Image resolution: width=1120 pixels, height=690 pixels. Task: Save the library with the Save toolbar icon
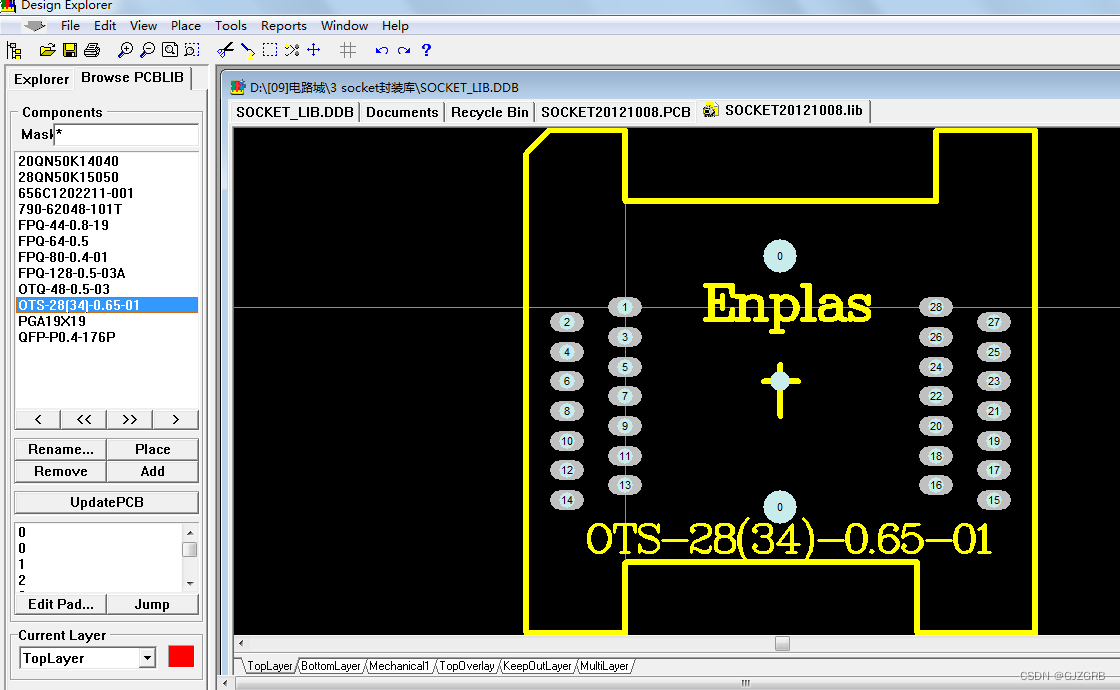pos(70,50)
